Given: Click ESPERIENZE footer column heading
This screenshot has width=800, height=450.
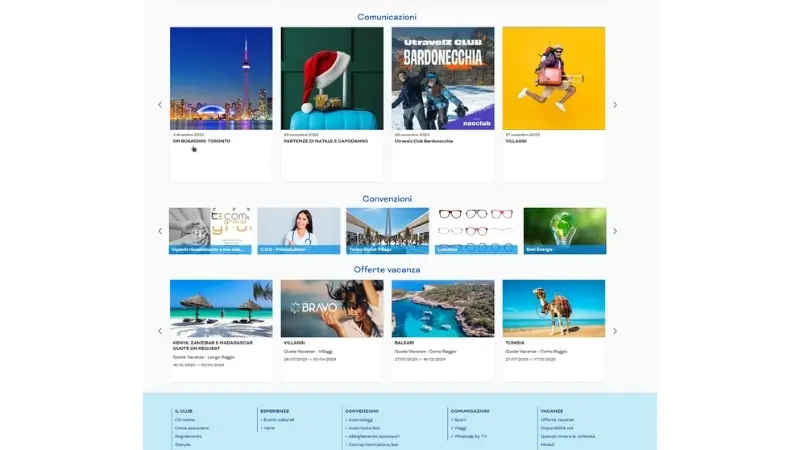Looking at the screenshot, I should (x=274, y=411).
